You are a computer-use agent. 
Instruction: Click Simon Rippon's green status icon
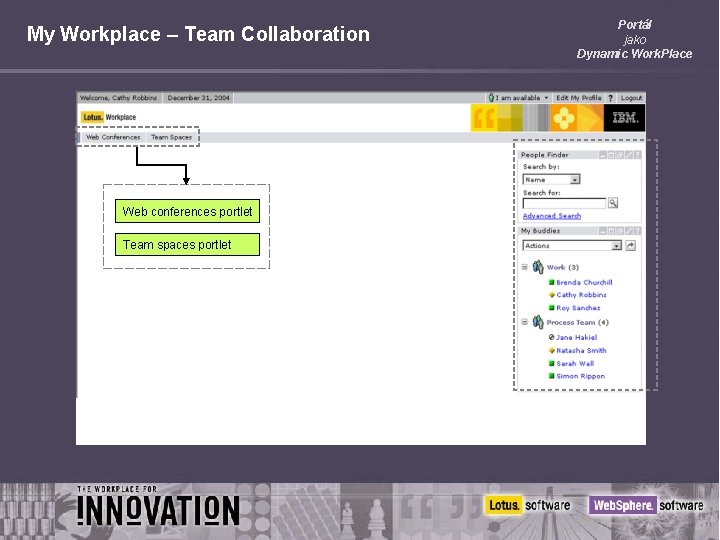(x=551, y=376)
